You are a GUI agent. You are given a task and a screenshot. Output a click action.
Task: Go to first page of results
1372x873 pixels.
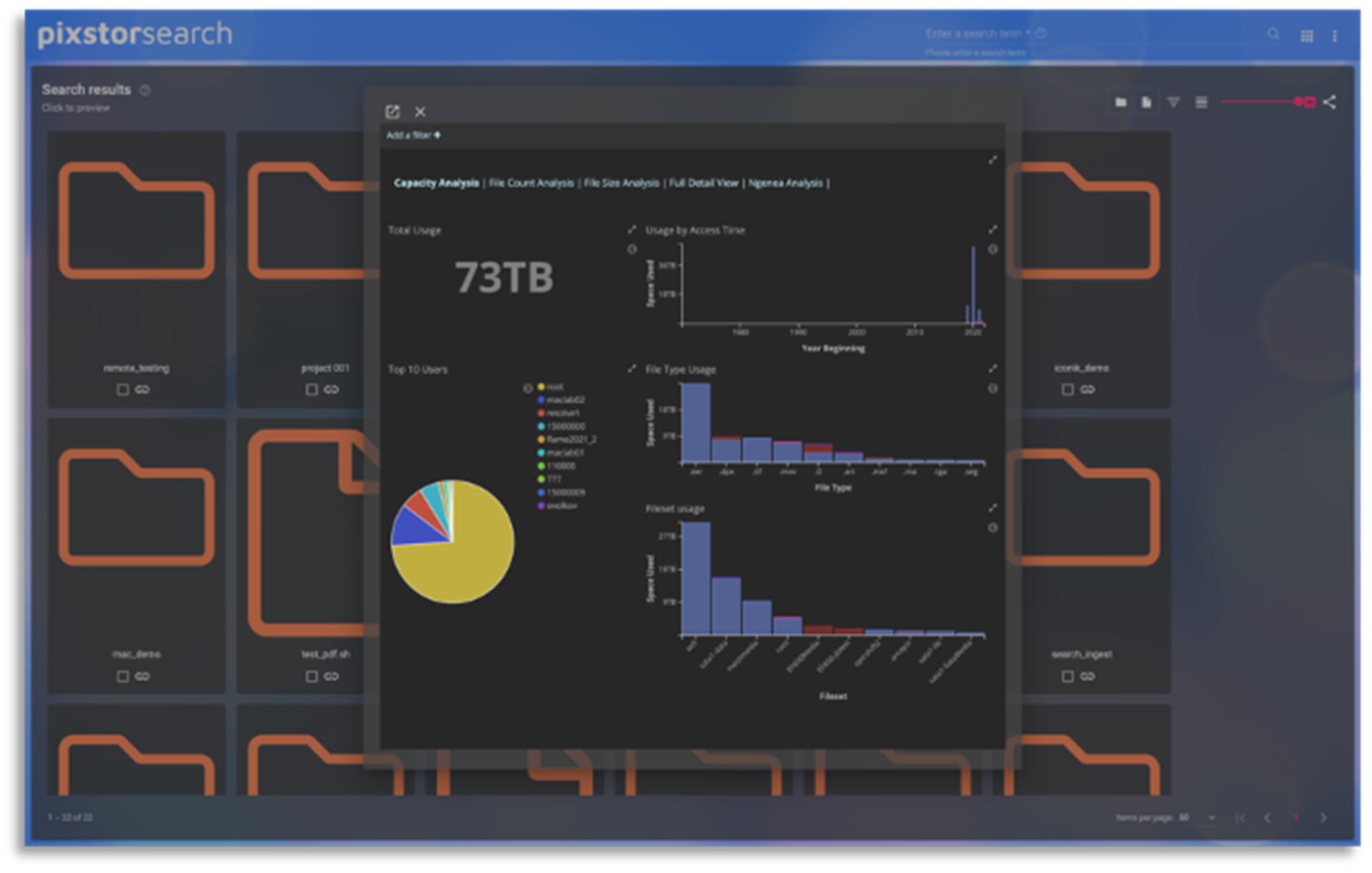coord(1240,817)
